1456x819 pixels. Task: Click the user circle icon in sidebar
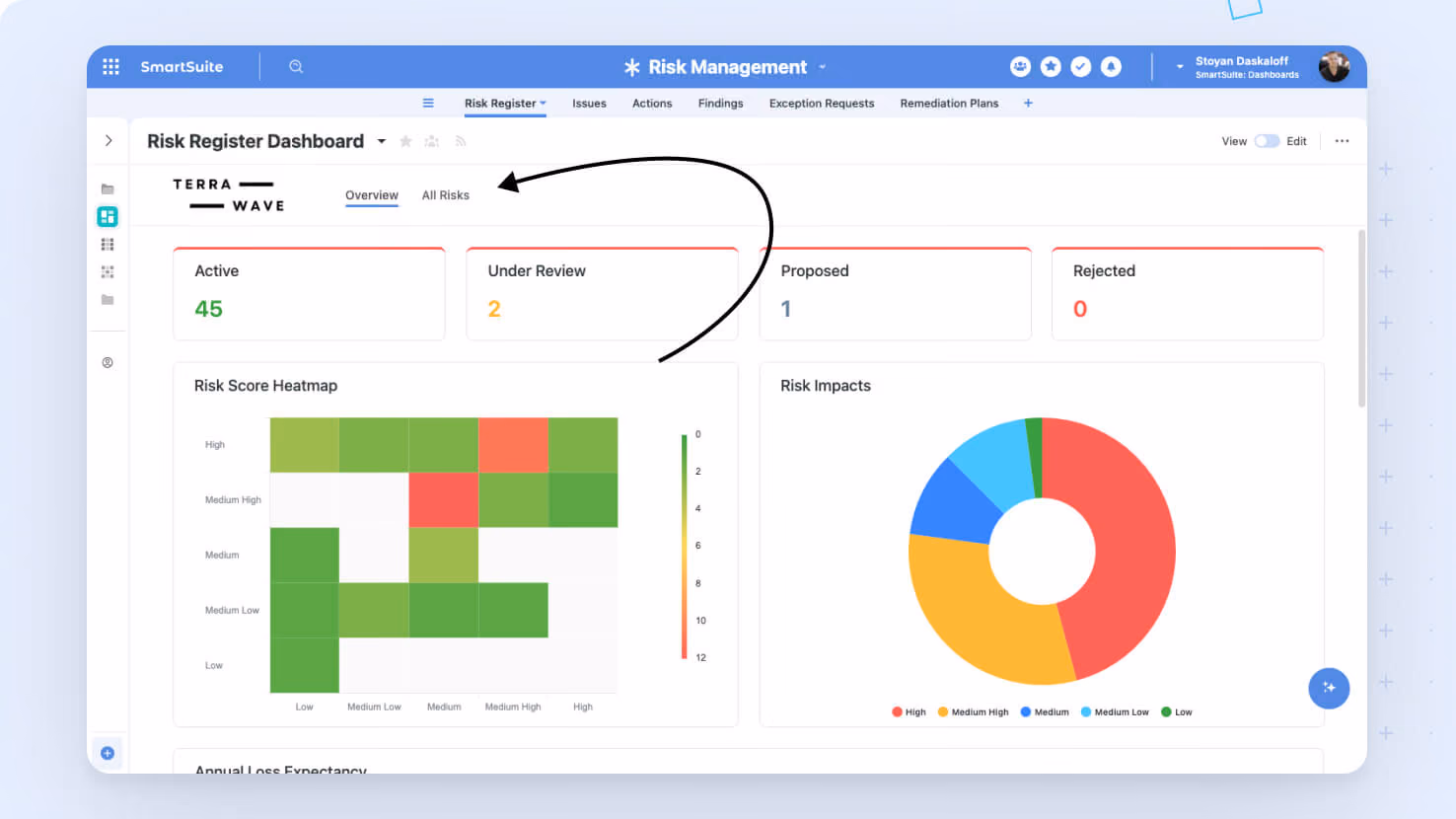[x=108, y=362]
